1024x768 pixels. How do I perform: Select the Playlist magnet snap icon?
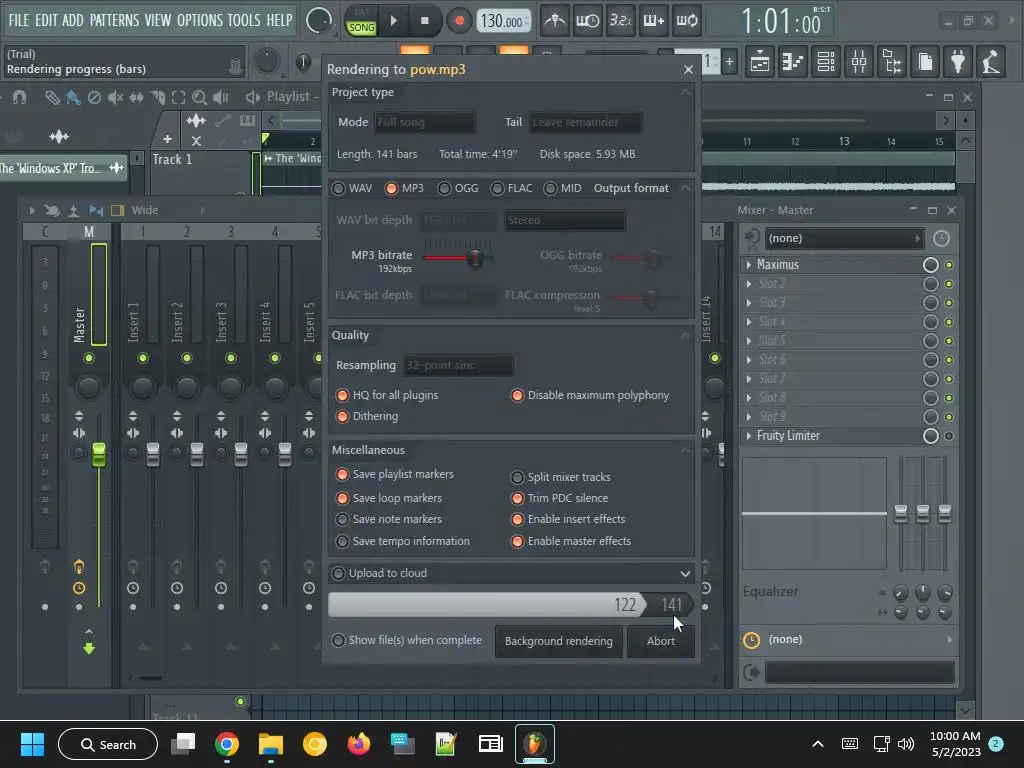[20, 97]
